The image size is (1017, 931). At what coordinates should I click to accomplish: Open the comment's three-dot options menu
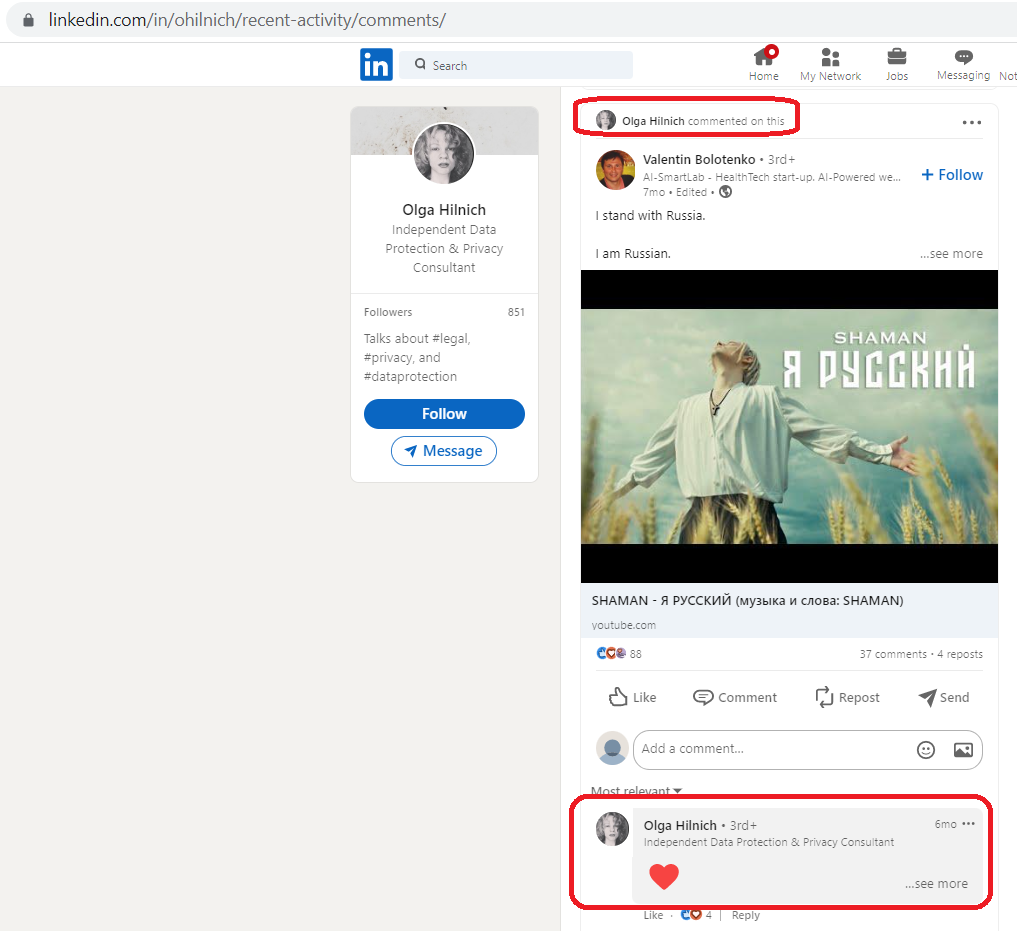tap(968, 824)
